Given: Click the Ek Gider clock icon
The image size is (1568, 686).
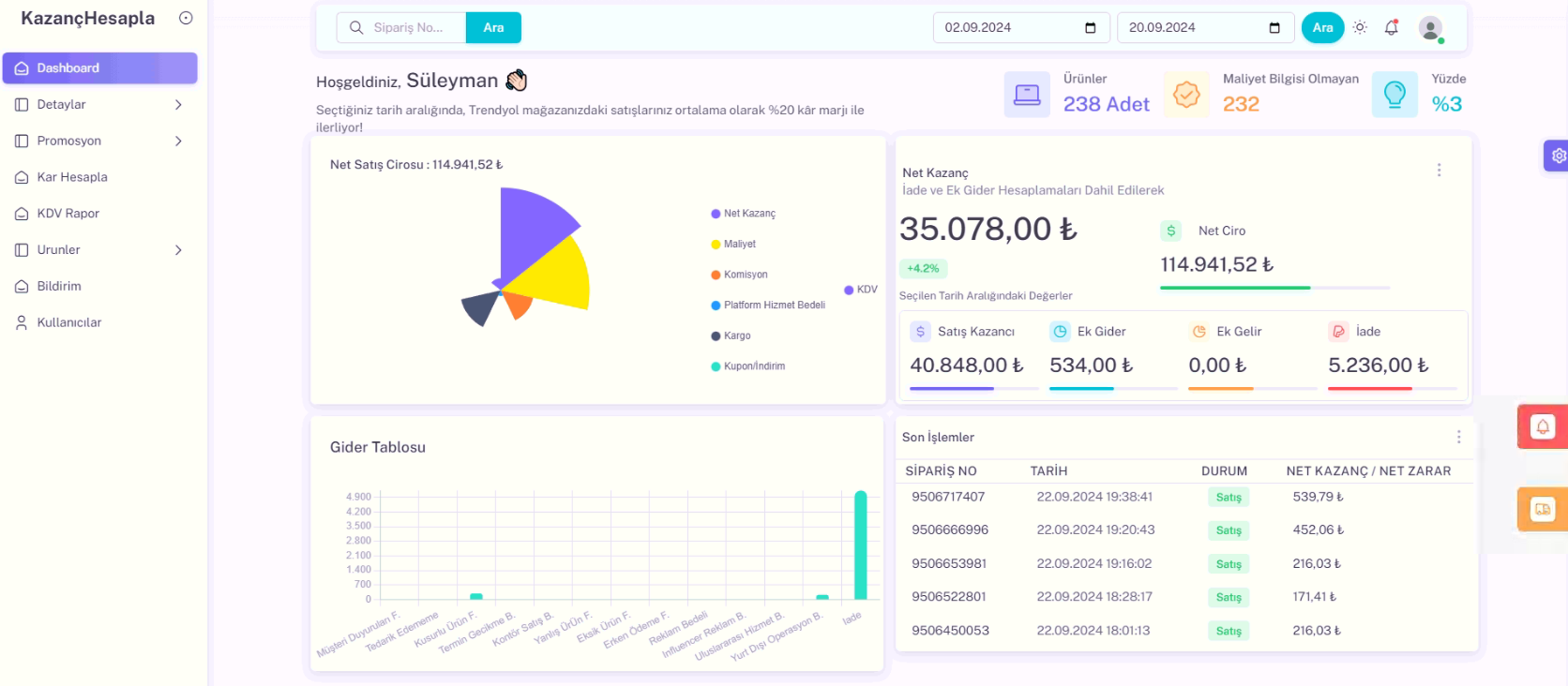Looking at the screenshot, I should pyautogui.click(x=1060, y=332).
